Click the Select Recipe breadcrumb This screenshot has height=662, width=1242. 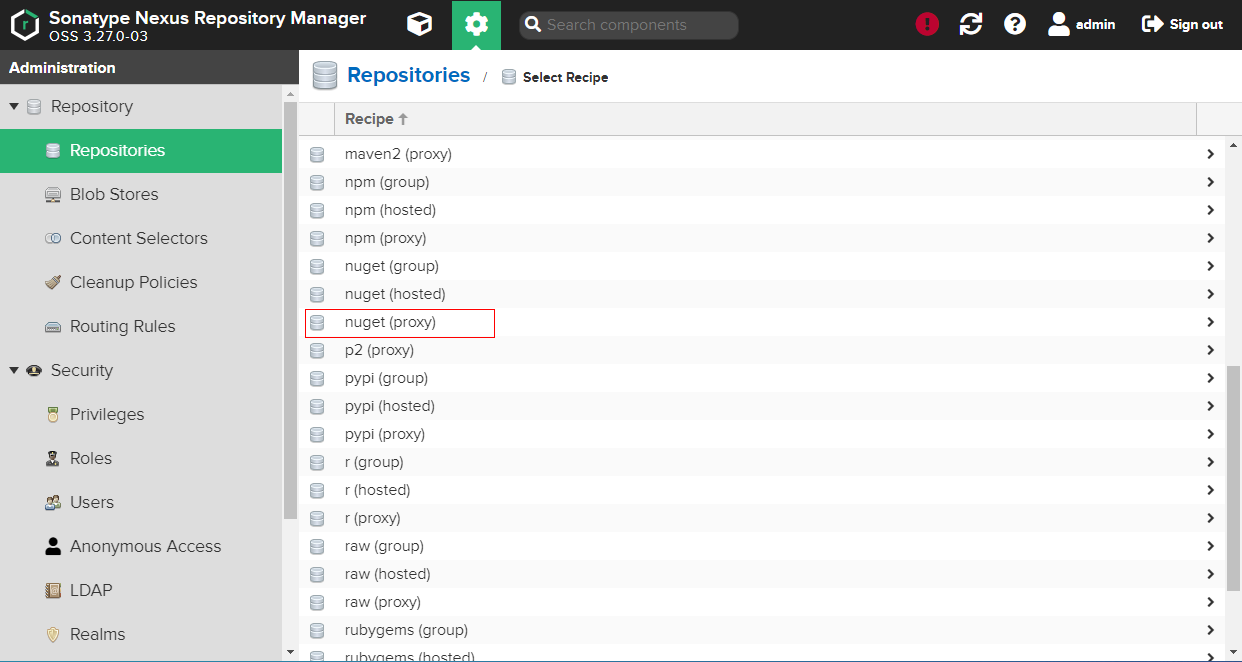(x=565, y=77)
